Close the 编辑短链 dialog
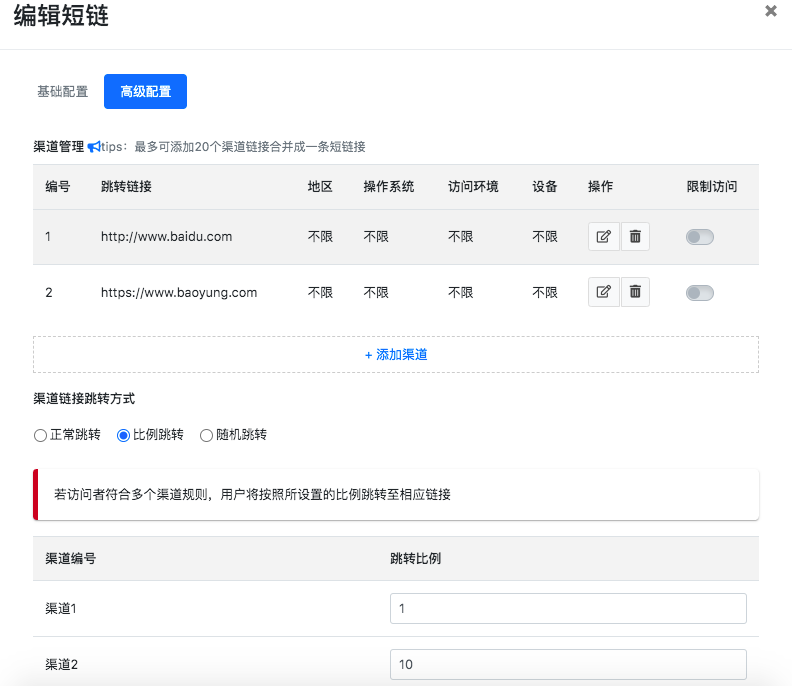 pyautogui.click(x=770, y=12)
